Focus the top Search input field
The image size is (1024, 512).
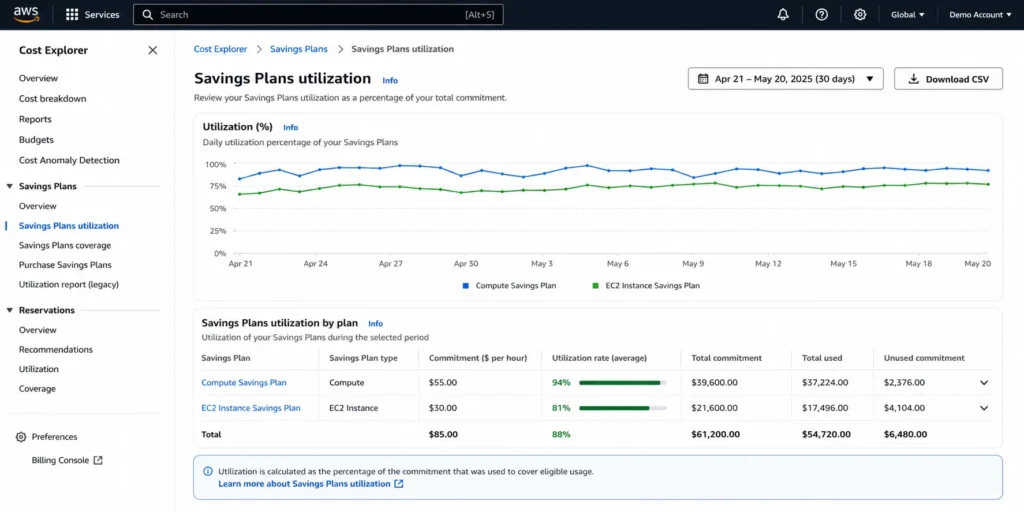[x=318, y=14]
